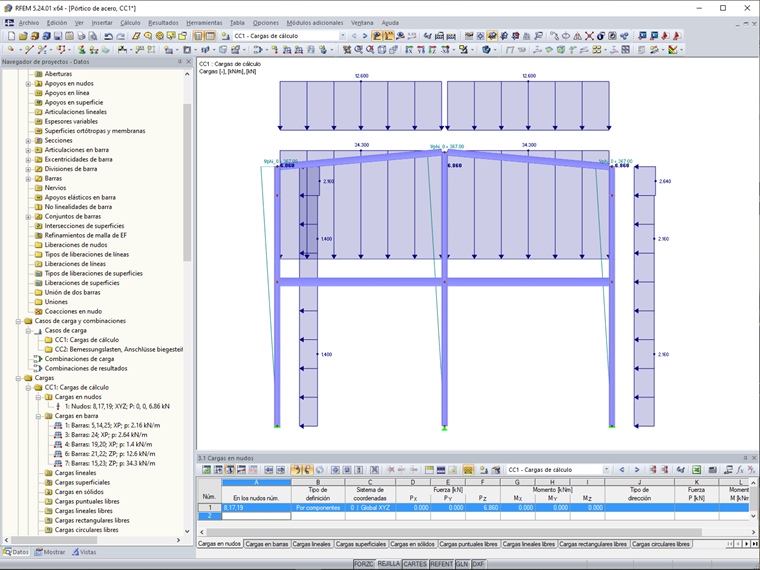The image size is (760, 570).
Task: Toggle the show loads button in toolbar
Action: coord(377,36)
